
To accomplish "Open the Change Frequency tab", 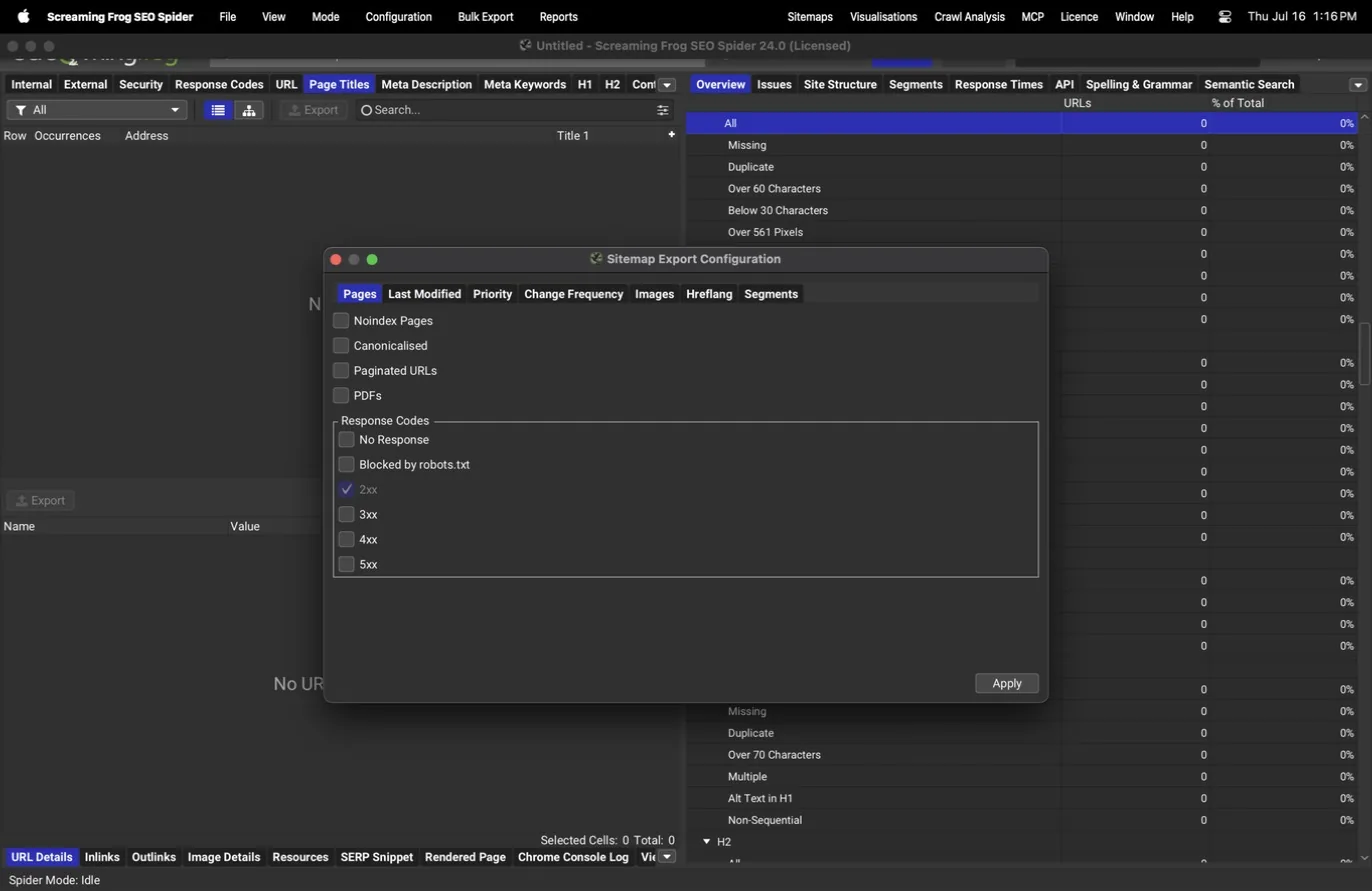I will click(x=573, y=294).
